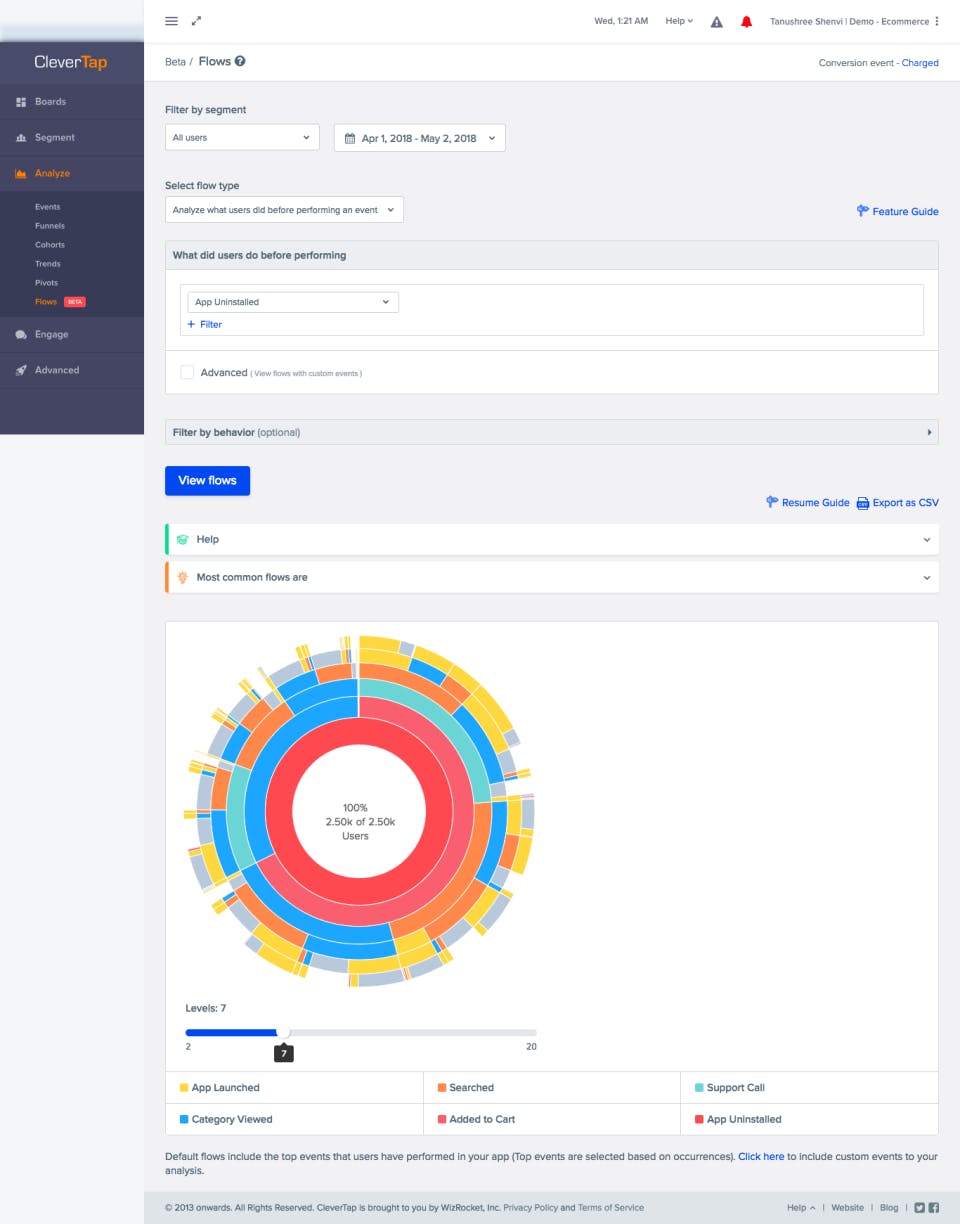The width and height of the screenshot is (960, 1224).
Task: Open the Apr 1 - May 2 date picker
Action: (x=419, y=137)
